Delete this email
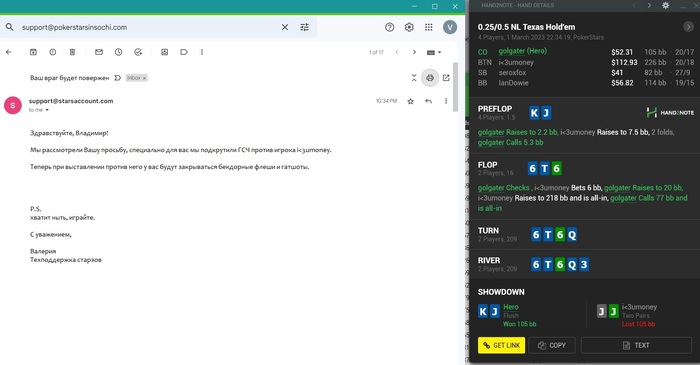 click(72, 52)
